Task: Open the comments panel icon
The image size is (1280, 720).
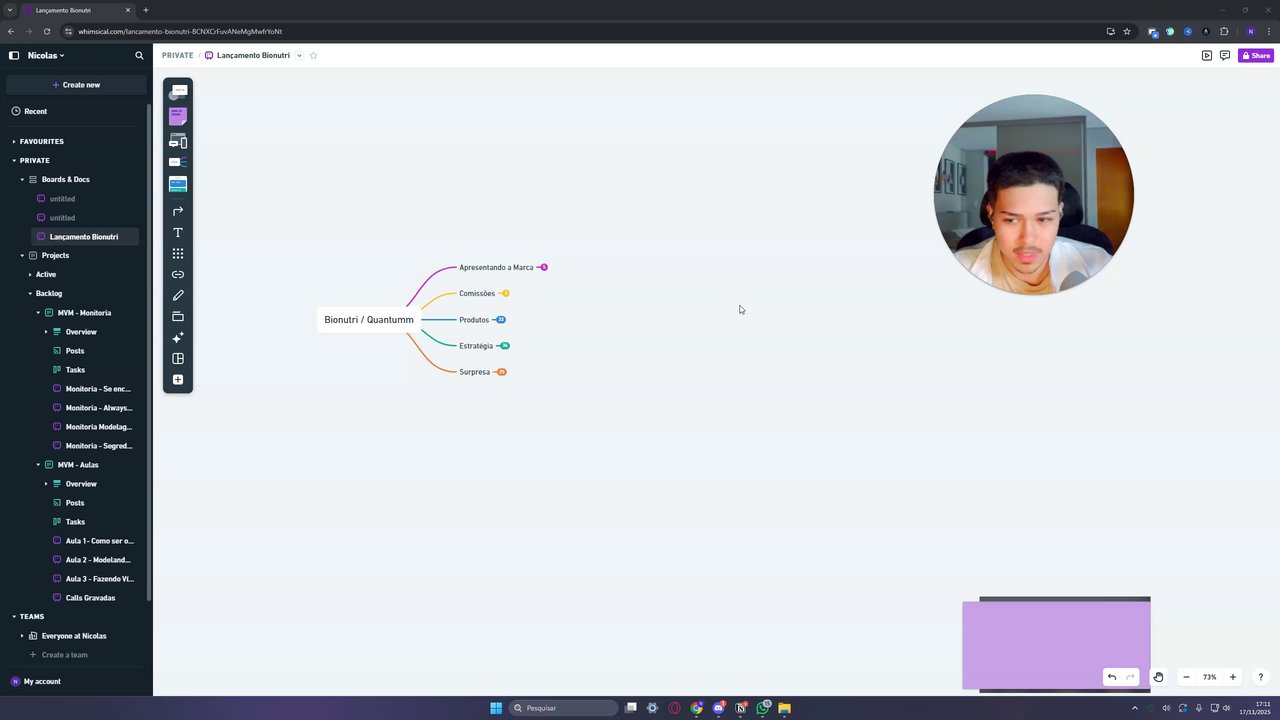Action: [1225, 56]
